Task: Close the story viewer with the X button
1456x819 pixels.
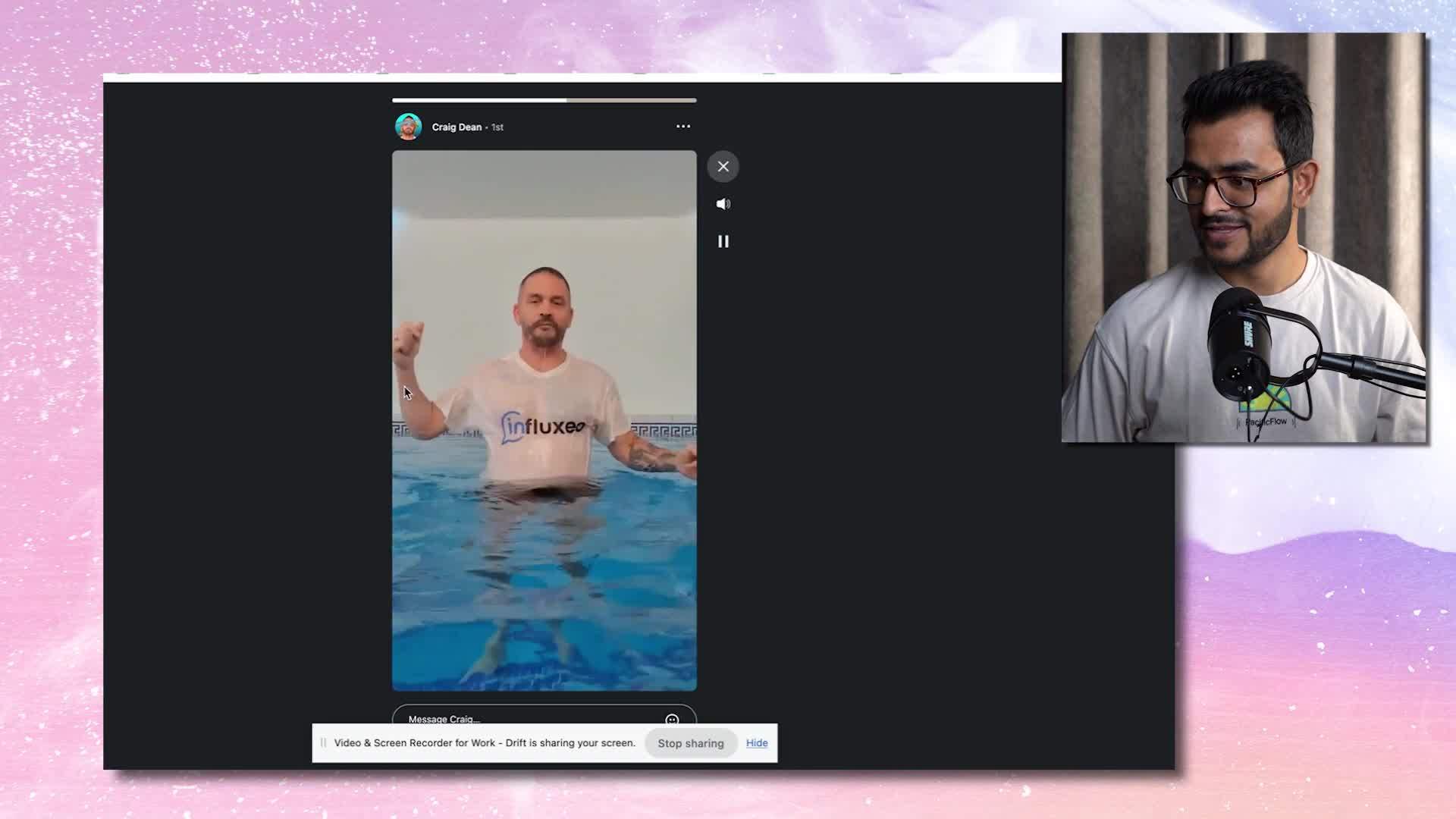Action: click(723, 166)
